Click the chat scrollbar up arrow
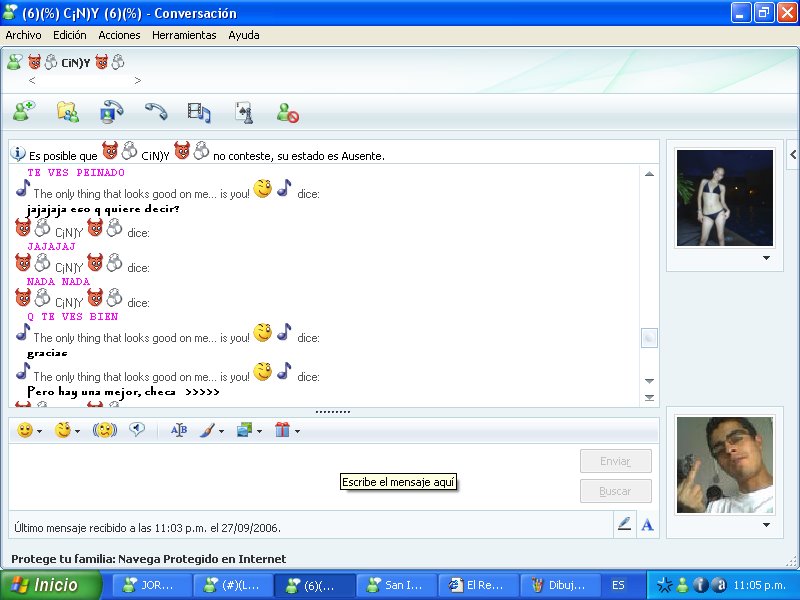Image resolution: width=800 pixels, height=600 pixels. click(x=649, y=174)
